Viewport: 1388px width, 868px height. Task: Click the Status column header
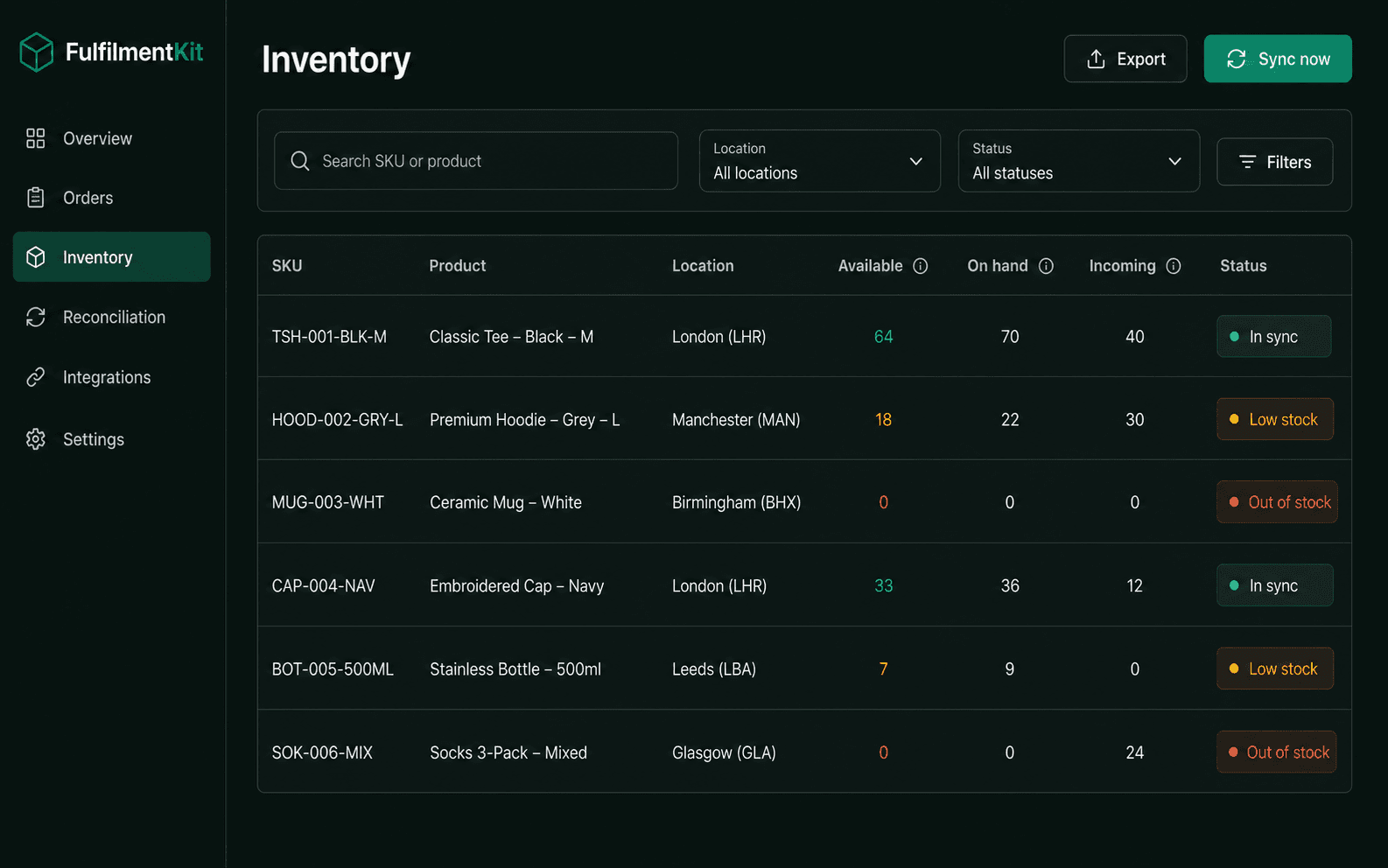click(x=1244, y=266)
